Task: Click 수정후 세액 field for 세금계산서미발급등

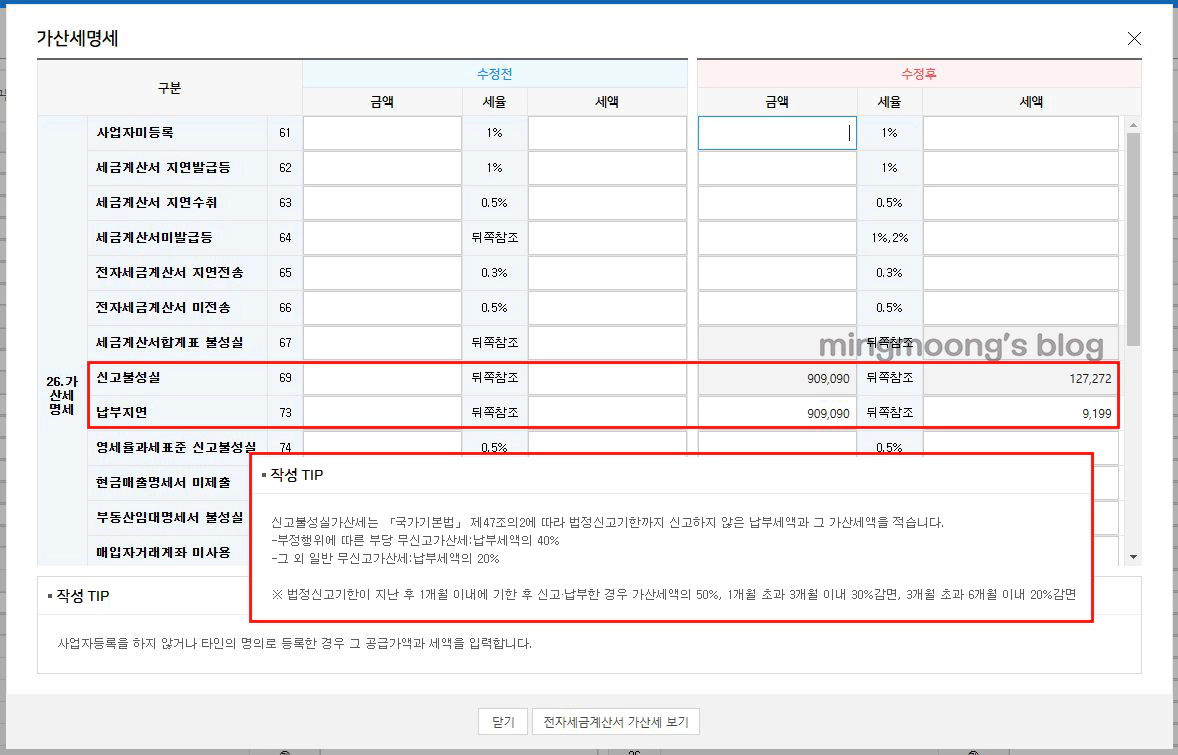Action: tap(1020, 237)
